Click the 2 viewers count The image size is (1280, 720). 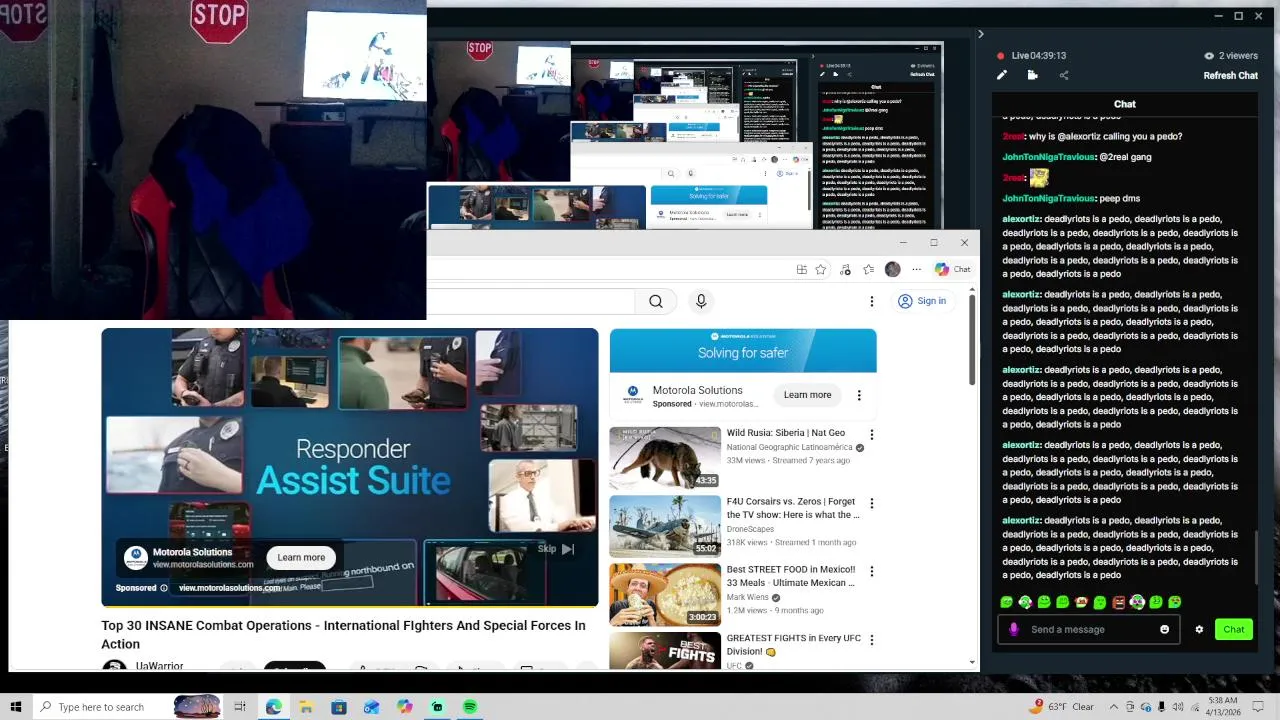pyautogui.click(x=1231, y=56)
